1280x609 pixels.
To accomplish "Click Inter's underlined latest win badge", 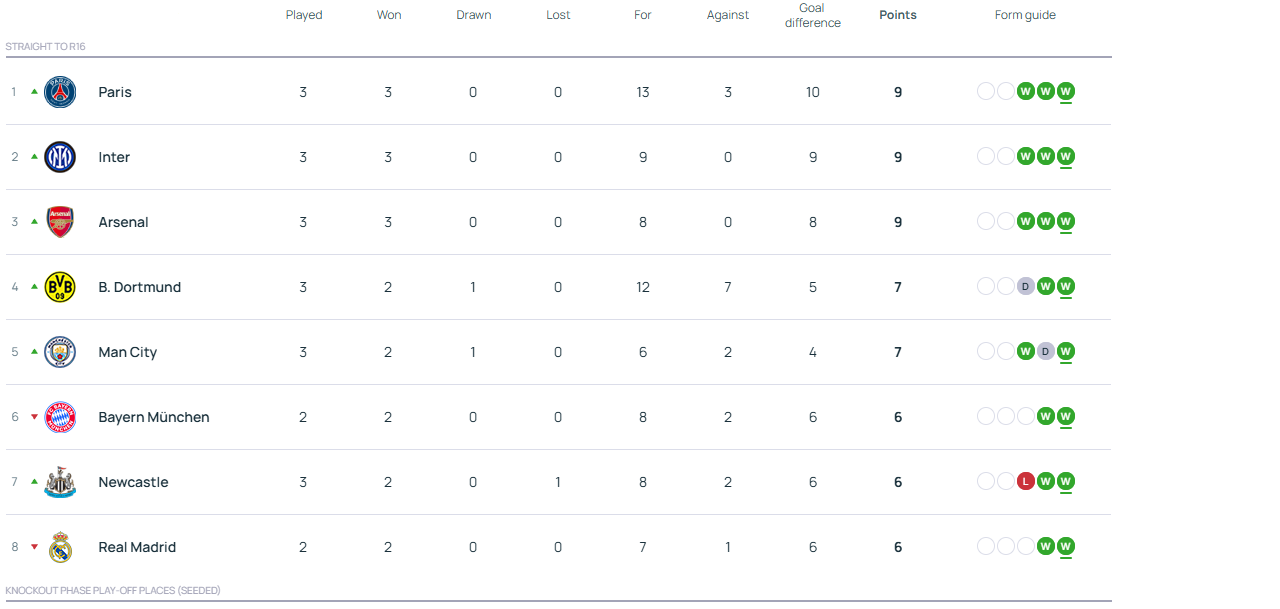I will point(1065,157).
